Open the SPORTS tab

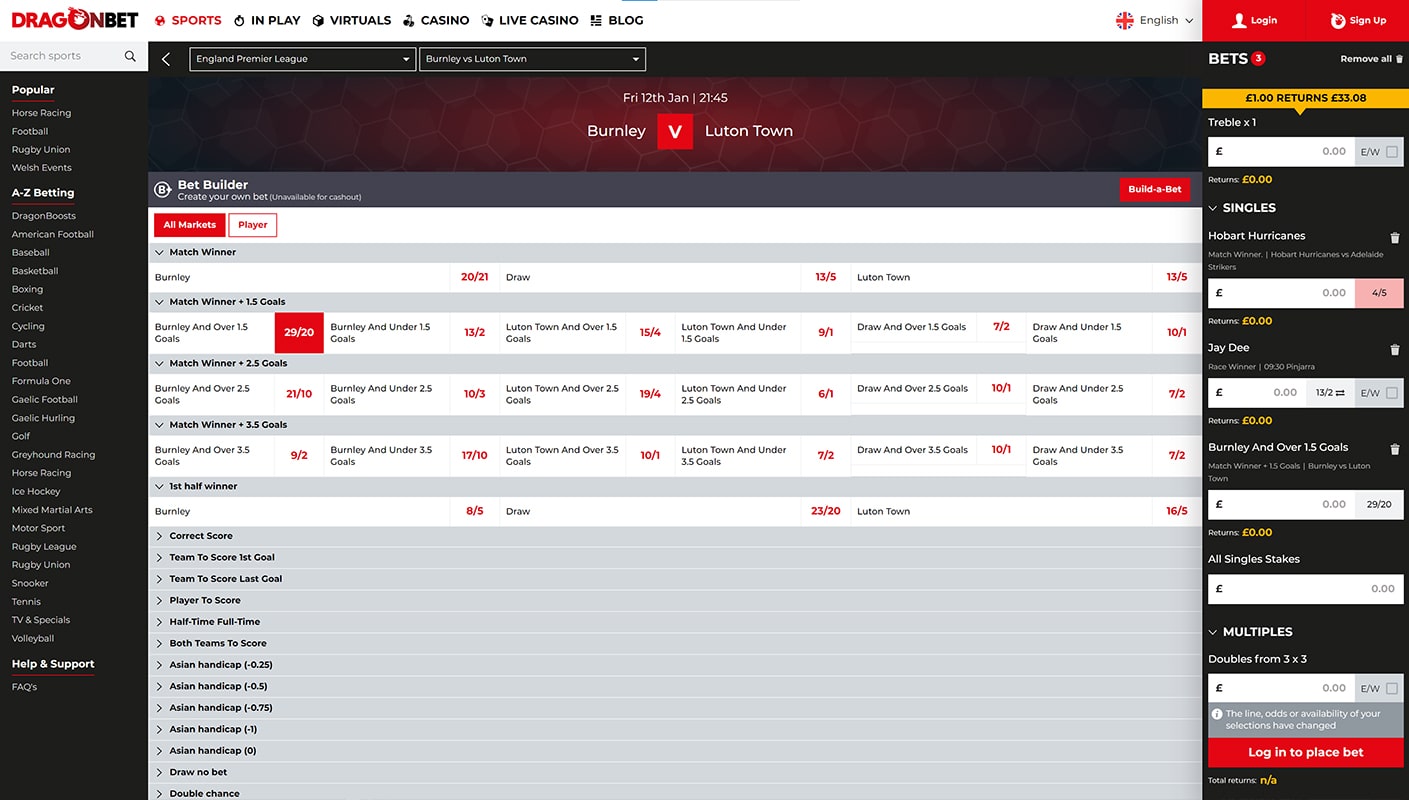click(188, 20)
